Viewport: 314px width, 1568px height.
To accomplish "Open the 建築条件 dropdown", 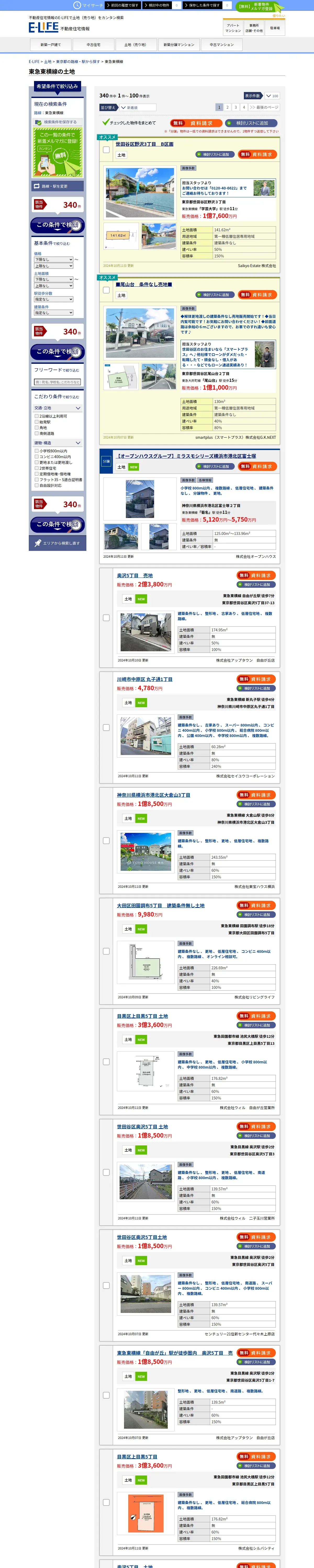I will [54, 313].
